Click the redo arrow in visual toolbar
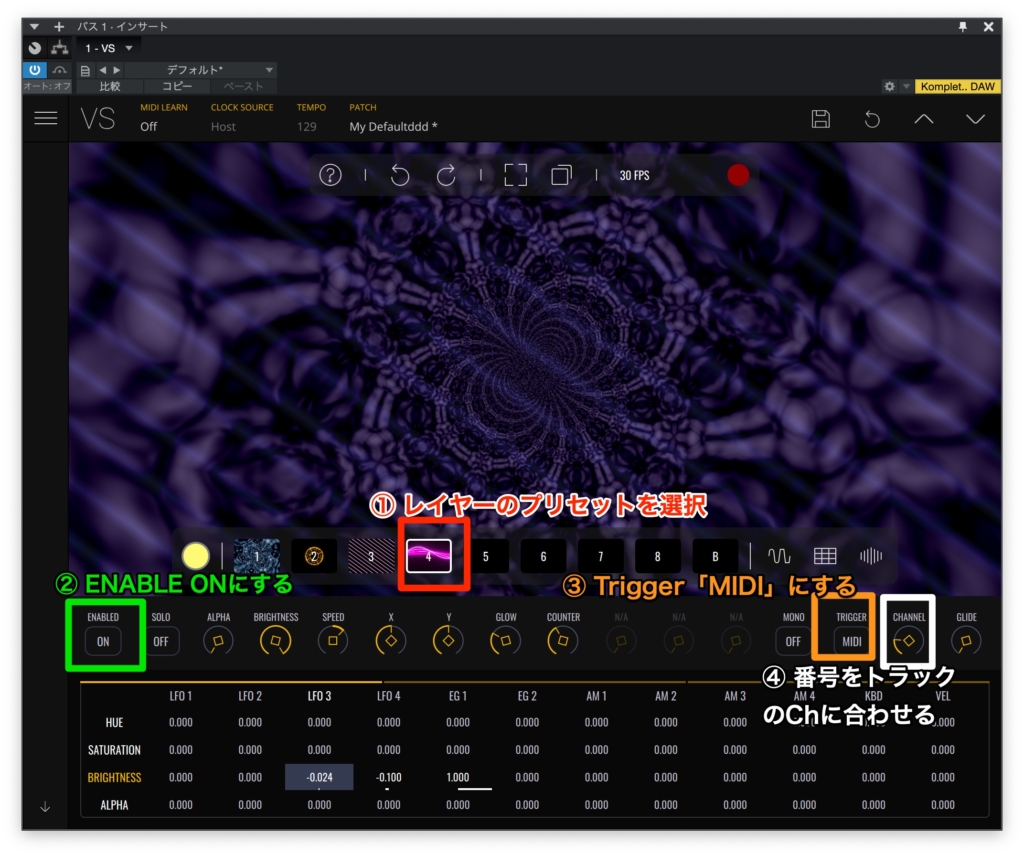The width and height of the screenshot is (1024, 856). coord(447,175)
